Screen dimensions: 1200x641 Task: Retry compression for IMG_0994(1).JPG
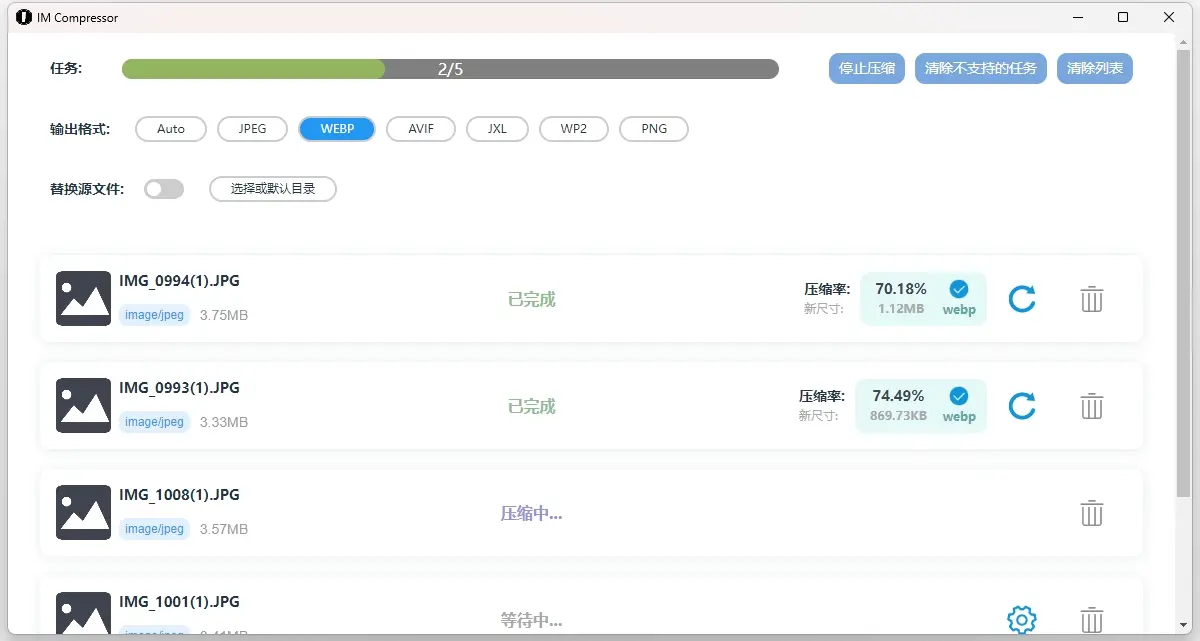(x=1022, y=298)
